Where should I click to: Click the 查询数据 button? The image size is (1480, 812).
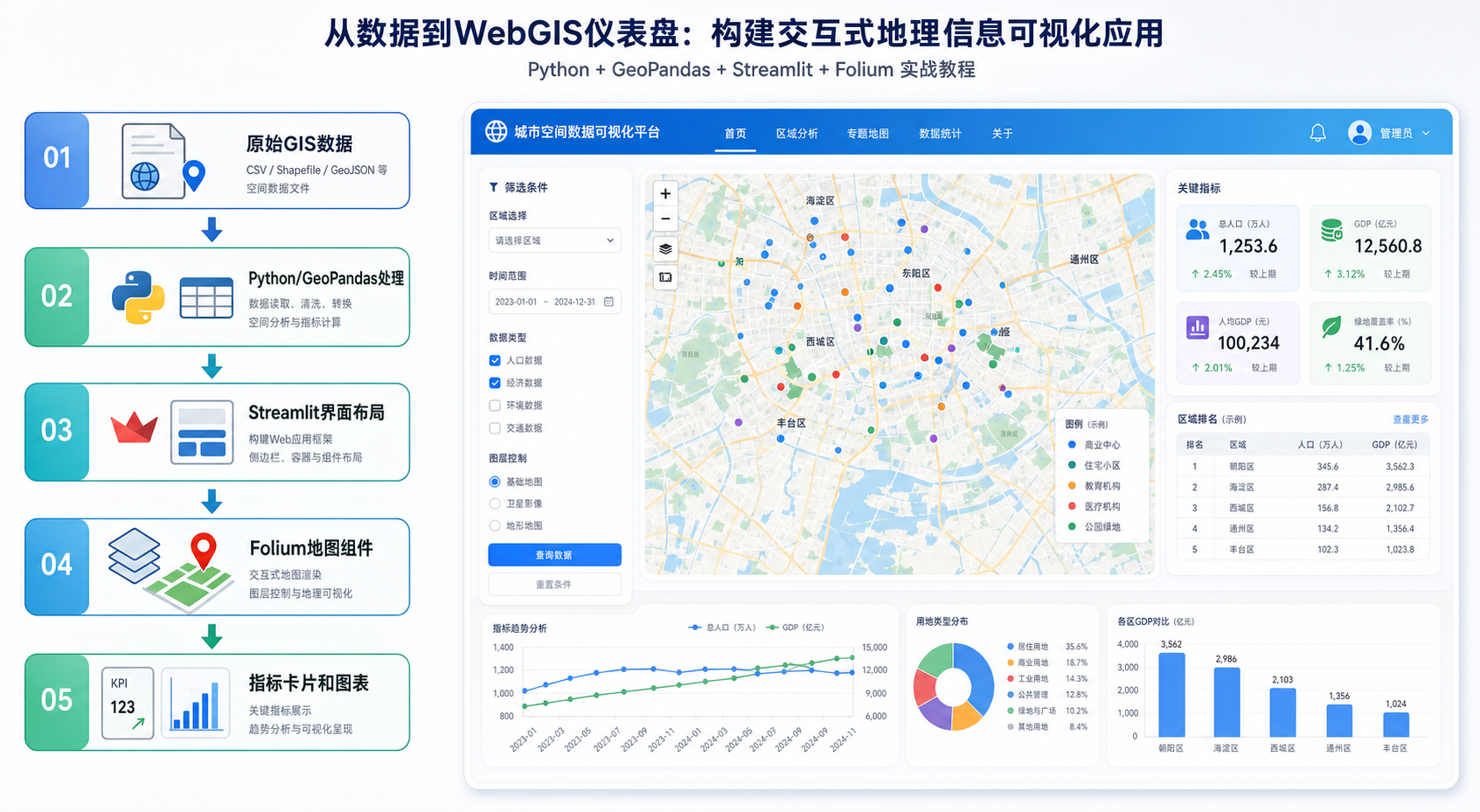pyautogui.click(x=554, y=555)
